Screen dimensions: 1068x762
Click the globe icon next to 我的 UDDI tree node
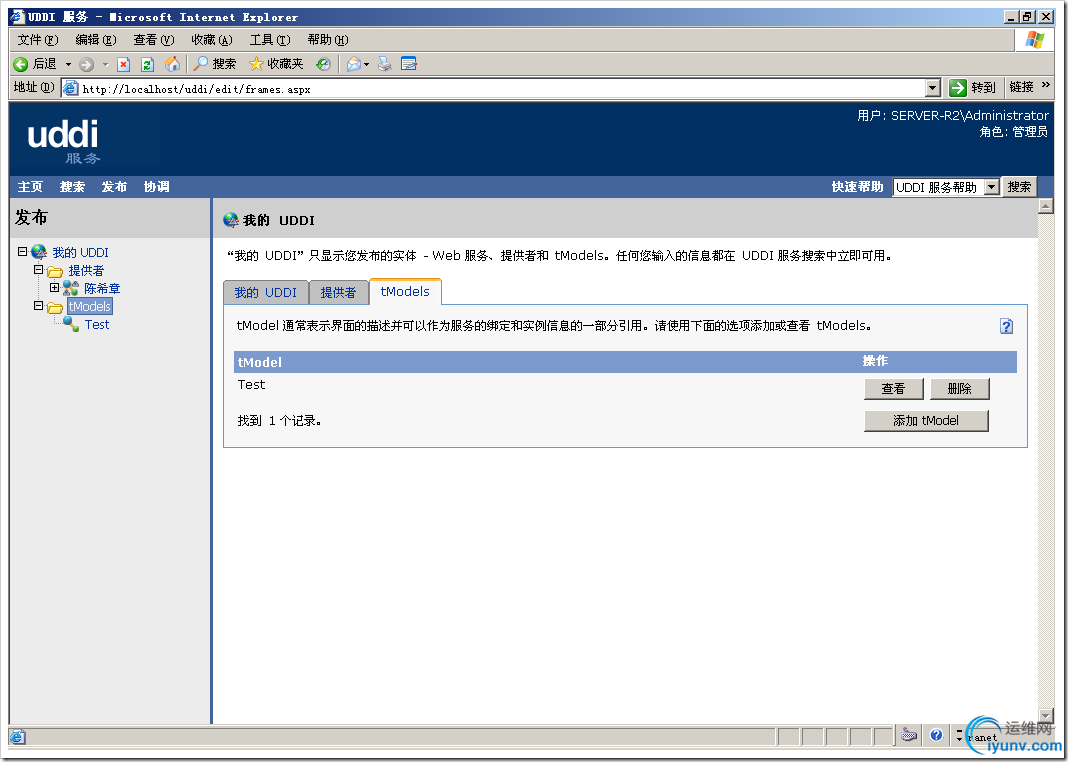39,253
